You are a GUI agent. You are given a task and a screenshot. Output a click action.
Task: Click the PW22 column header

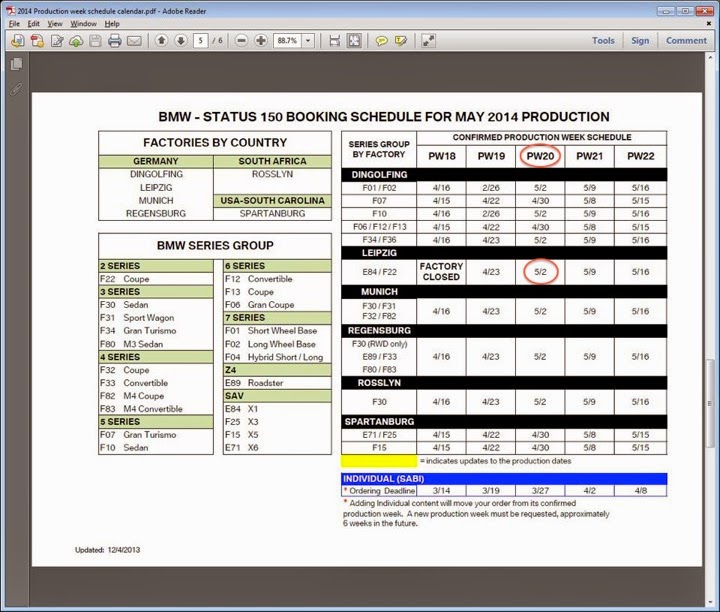tap(641, 156)
